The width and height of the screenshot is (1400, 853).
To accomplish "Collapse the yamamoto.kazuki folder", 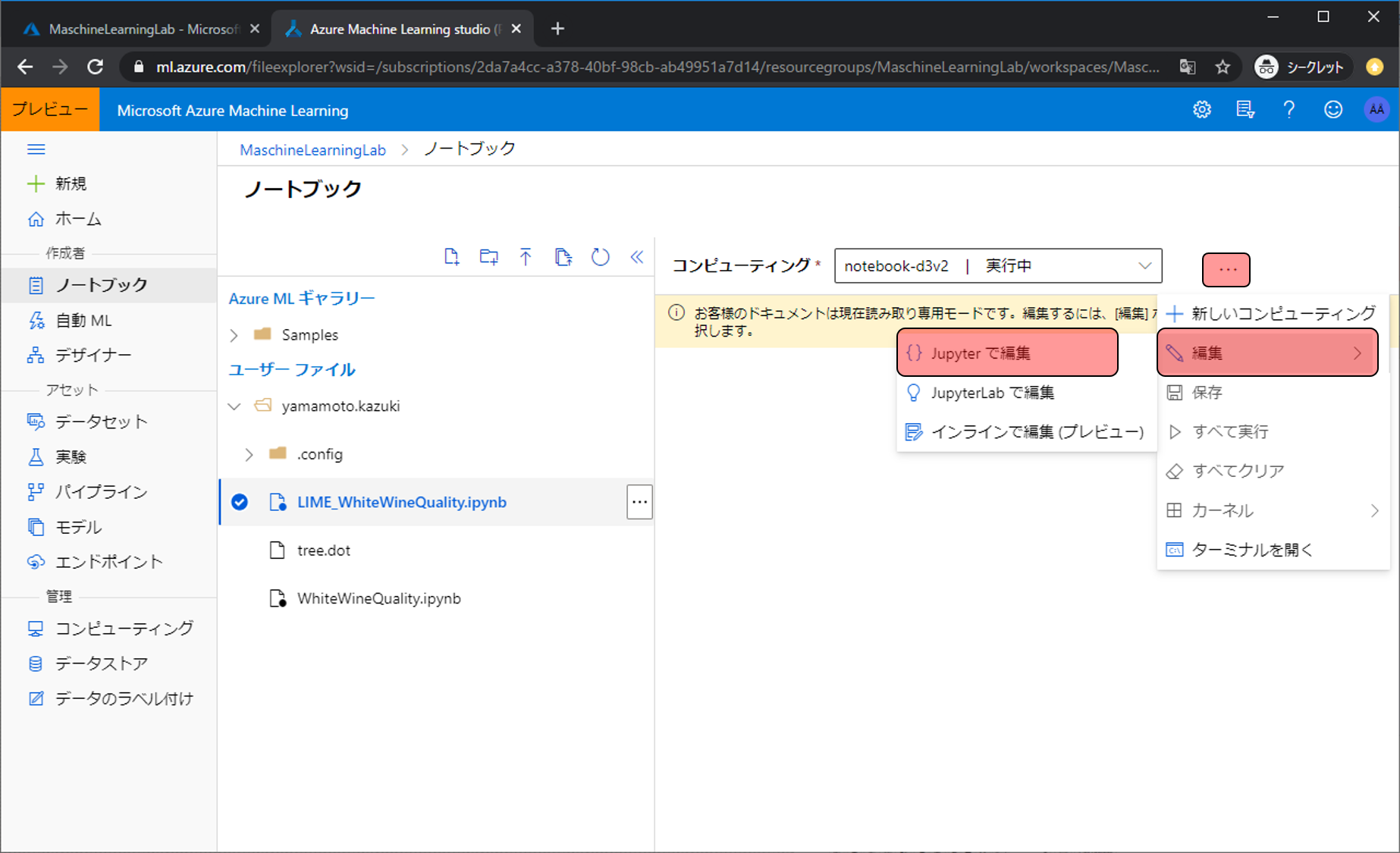I will pos(234,406).
